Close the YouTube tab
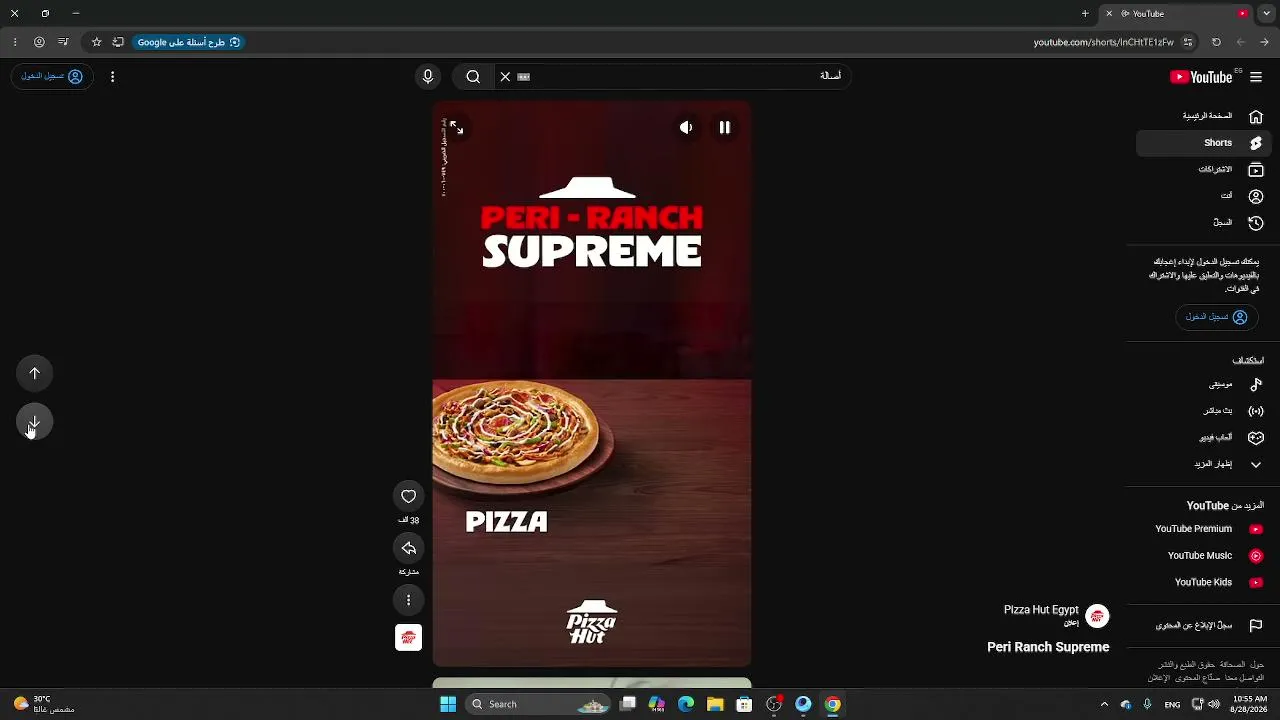 point(1108,14)
